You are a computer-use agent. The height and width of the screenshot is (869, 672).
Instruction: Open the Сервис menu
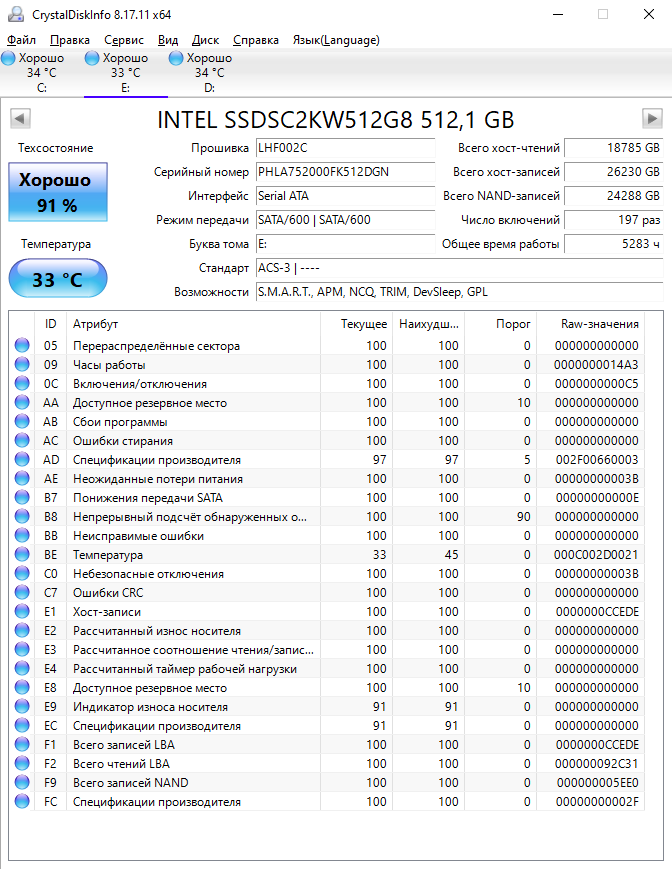pos(124,40)
